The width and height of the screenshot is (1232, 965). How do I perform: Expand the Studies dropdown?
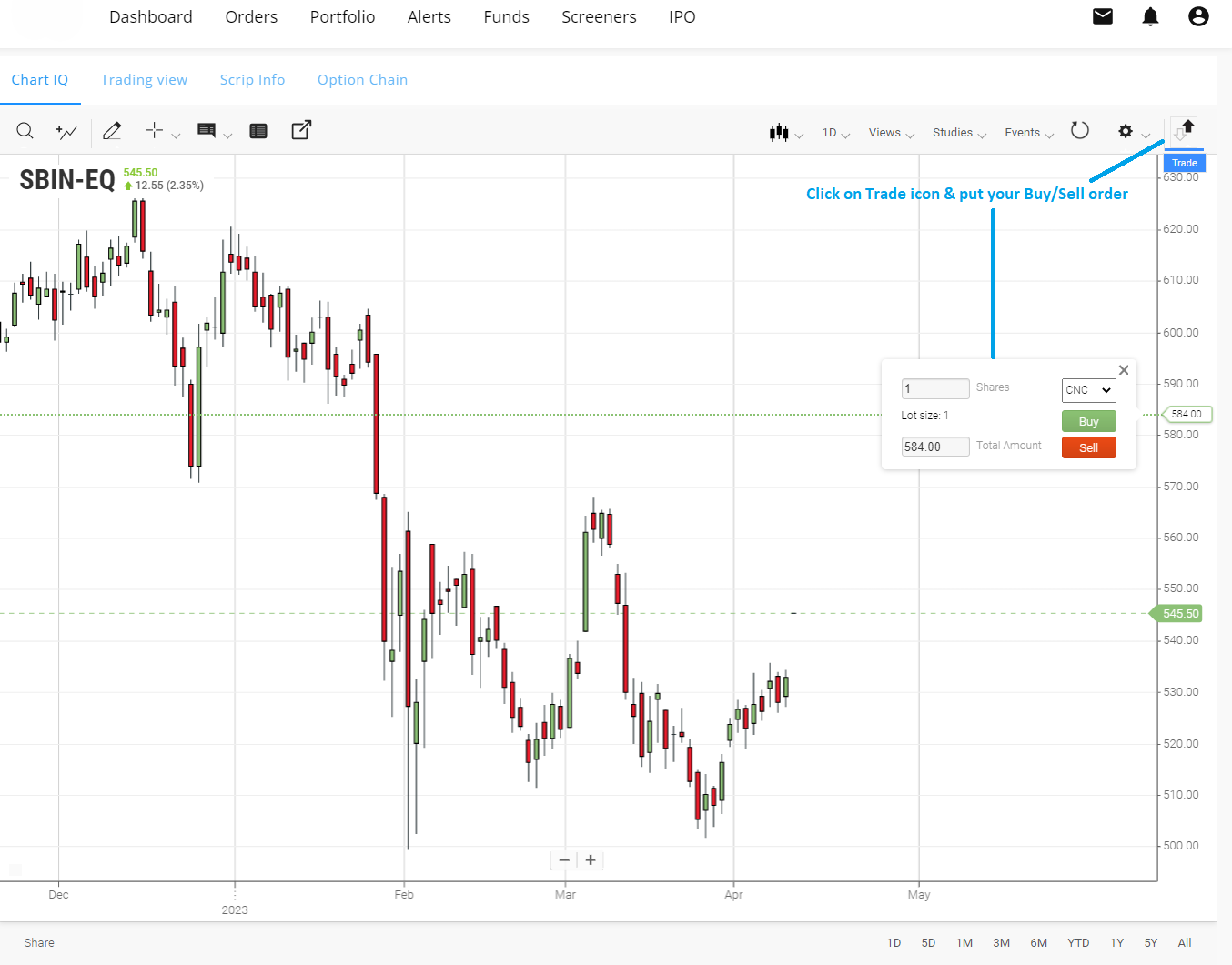tap(958, 133)
